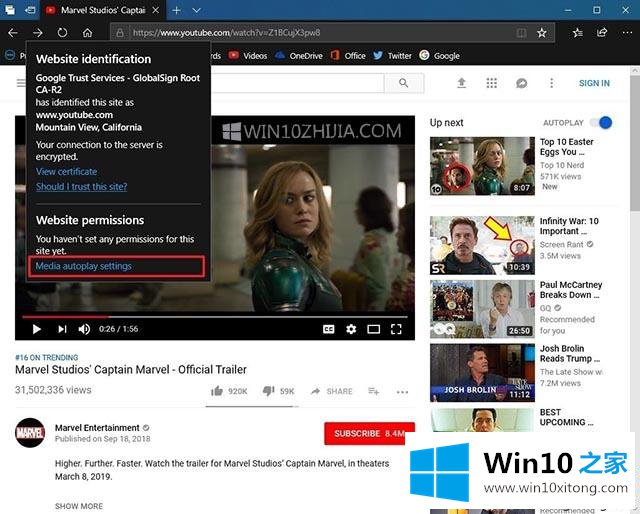640x514 pixels.
Task: Open the Favorites hub icon
Action: 578,33
